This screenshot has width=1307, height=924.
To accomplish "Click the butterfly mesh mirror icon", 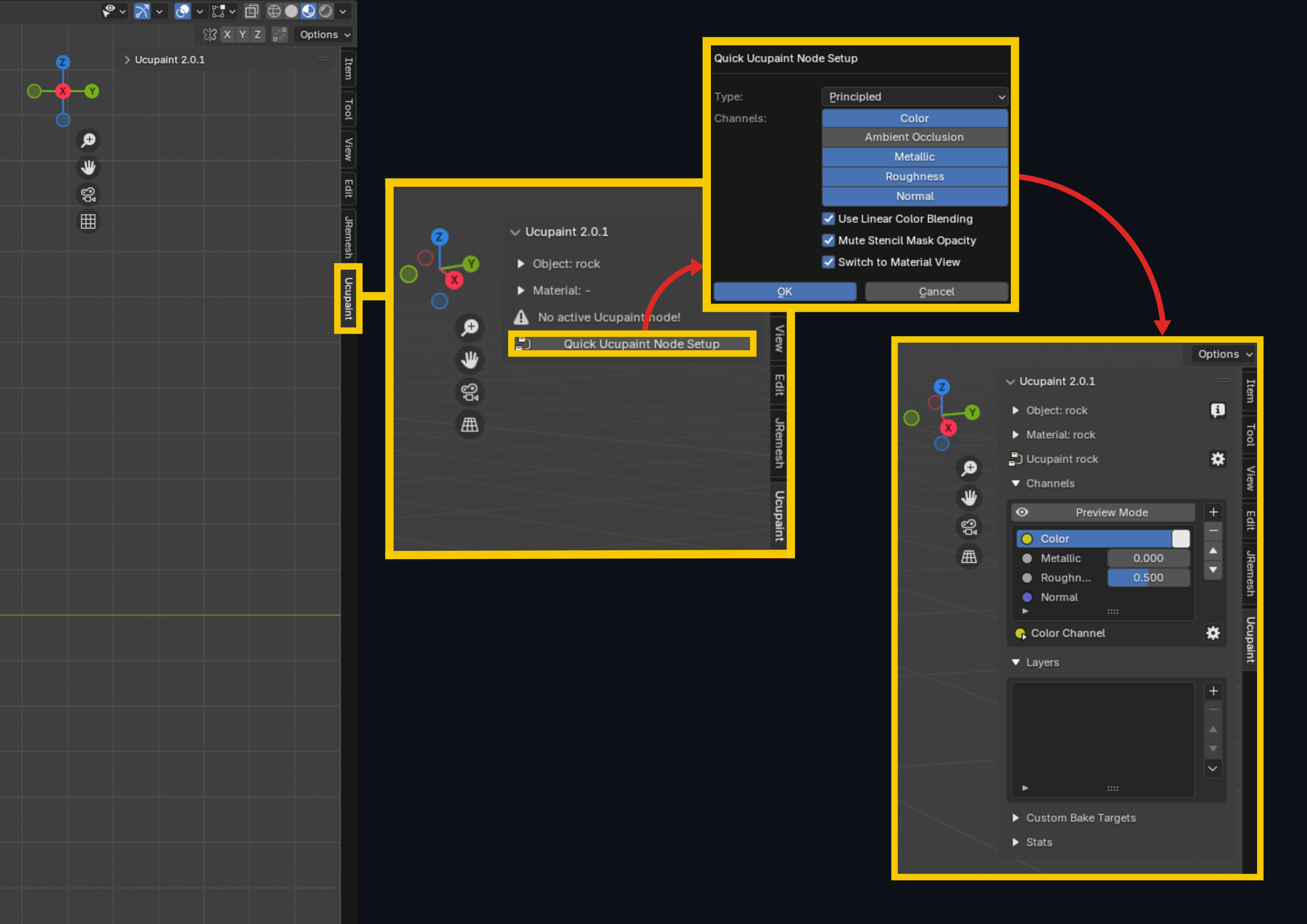I will (x=210, y=35).
